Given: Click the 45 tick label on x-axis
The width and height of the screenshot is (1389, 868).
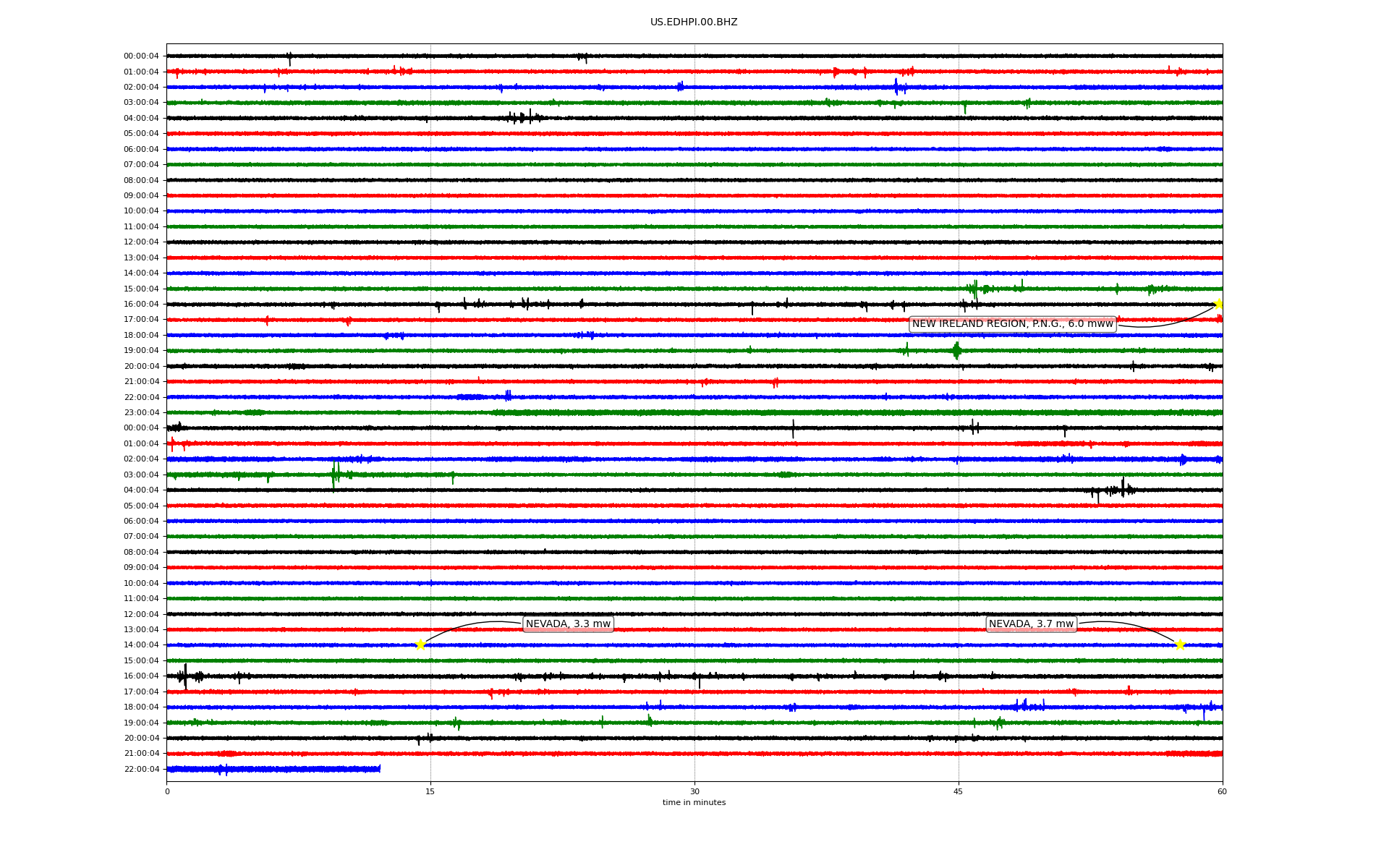Looking at the screenshot, I should 959,791.
